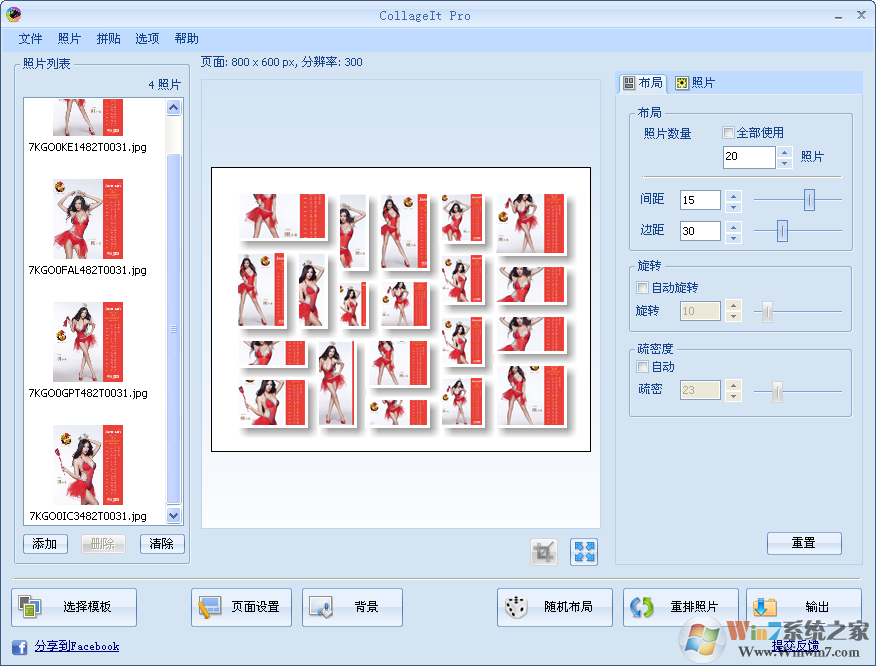This screenshot has height=666, width=876.
Task: Click the down arrow next to 边距 value
Action: [x=732, y=236]
